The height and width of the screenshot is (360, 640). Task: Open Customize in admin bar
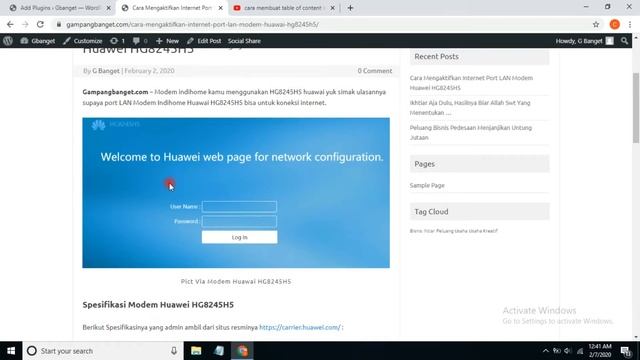tap(82, 41)
